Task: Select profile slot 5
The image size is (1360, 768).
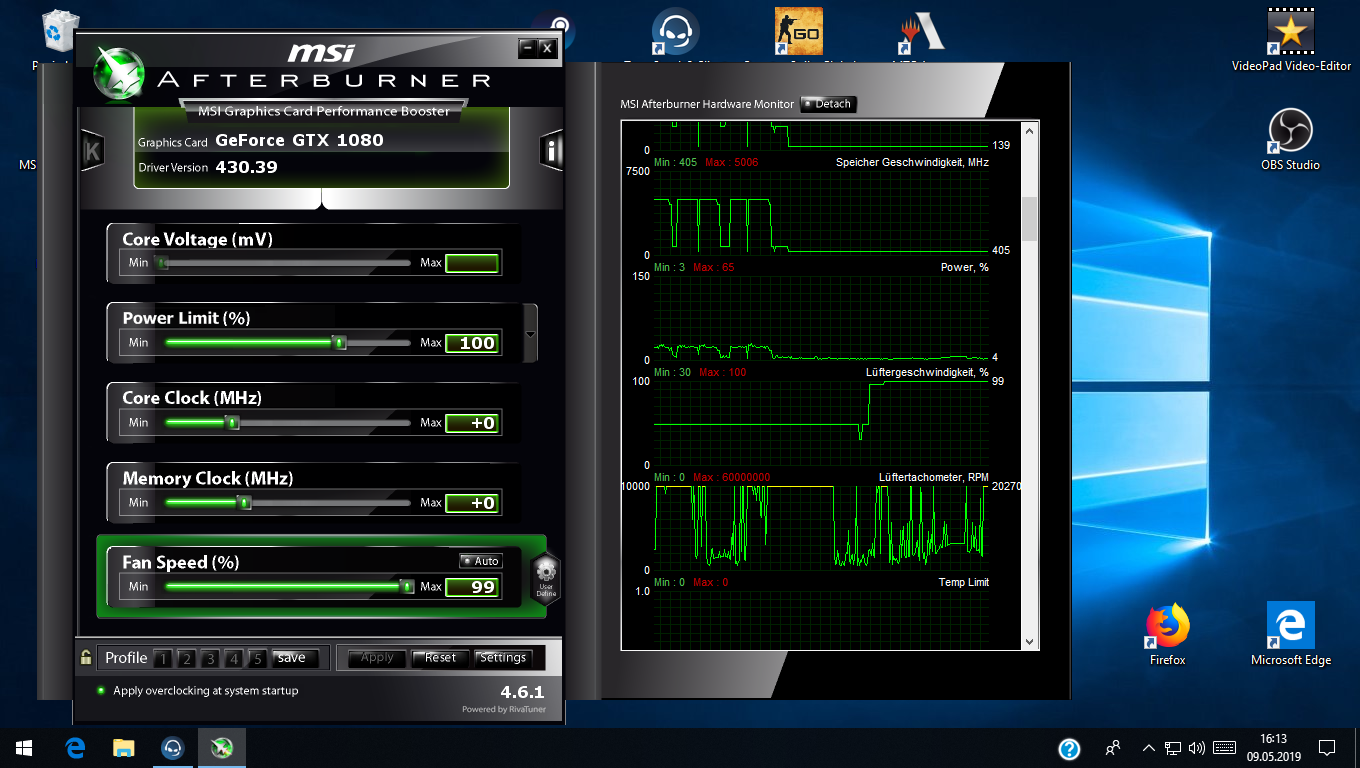Action: point(257,658)
